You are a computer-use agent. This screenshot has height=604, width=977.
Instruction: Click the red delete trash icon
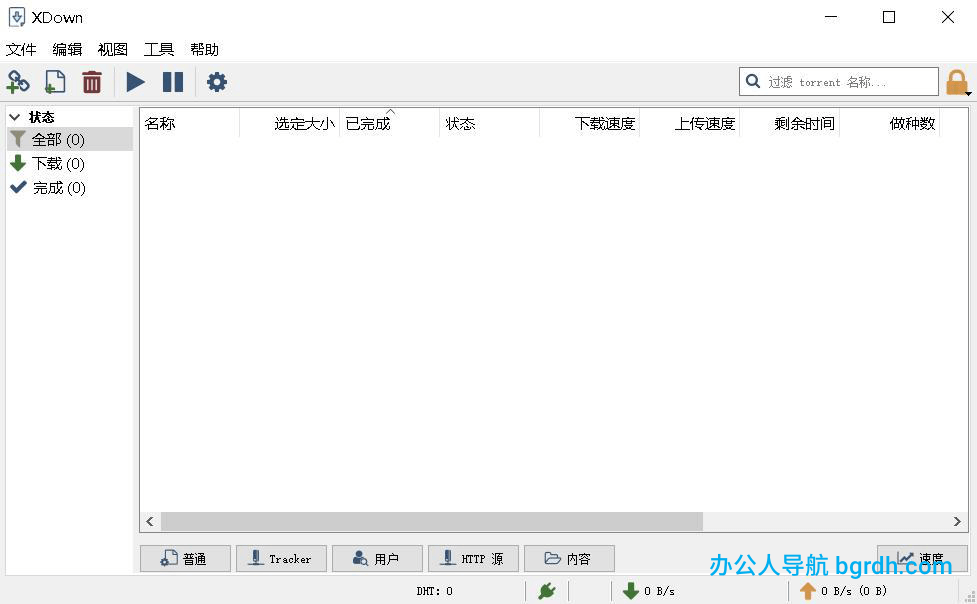(92, 82)
